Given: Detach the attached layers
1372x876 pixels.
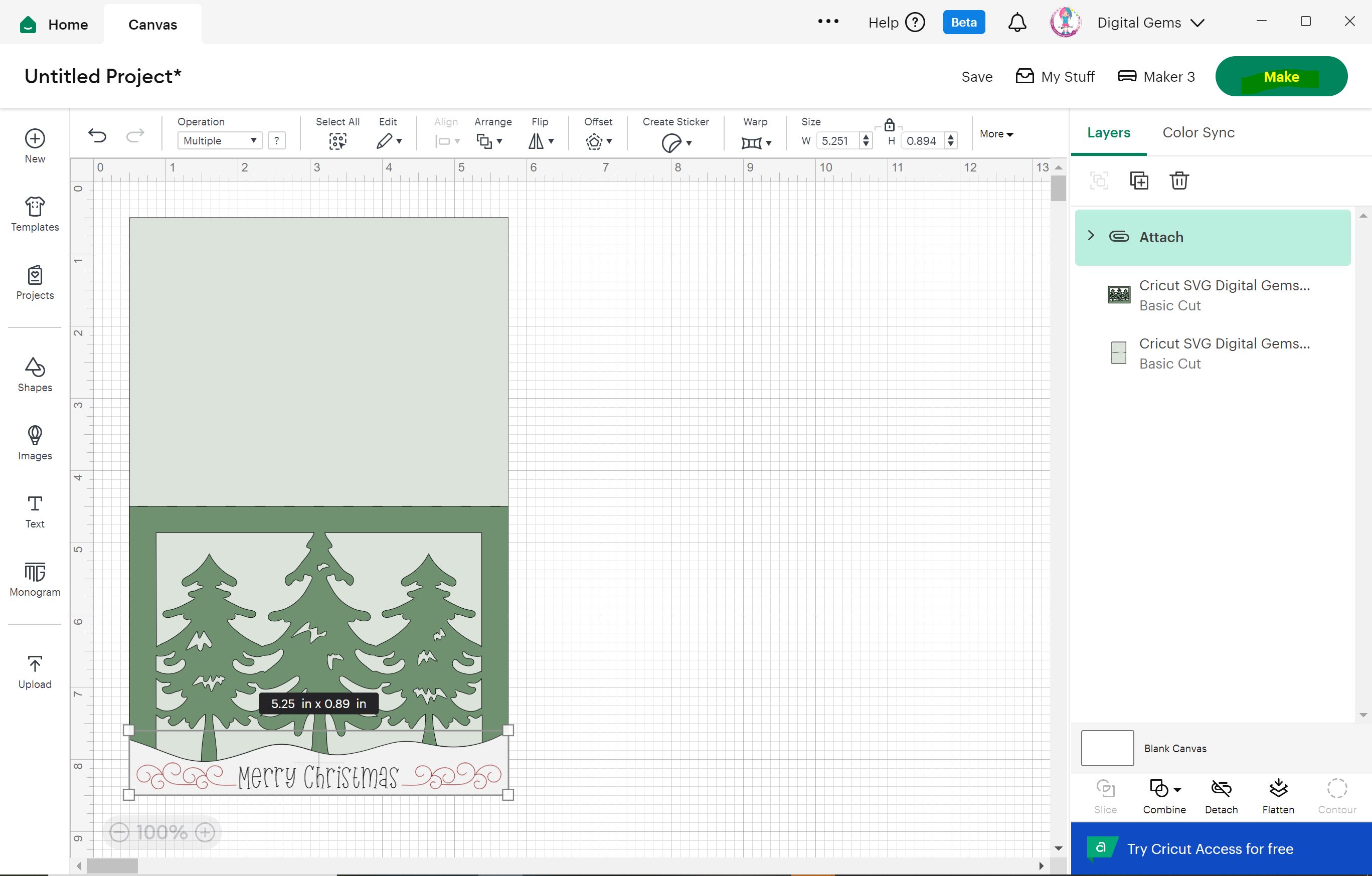Looking at the screenshot, I should 1221,795.
